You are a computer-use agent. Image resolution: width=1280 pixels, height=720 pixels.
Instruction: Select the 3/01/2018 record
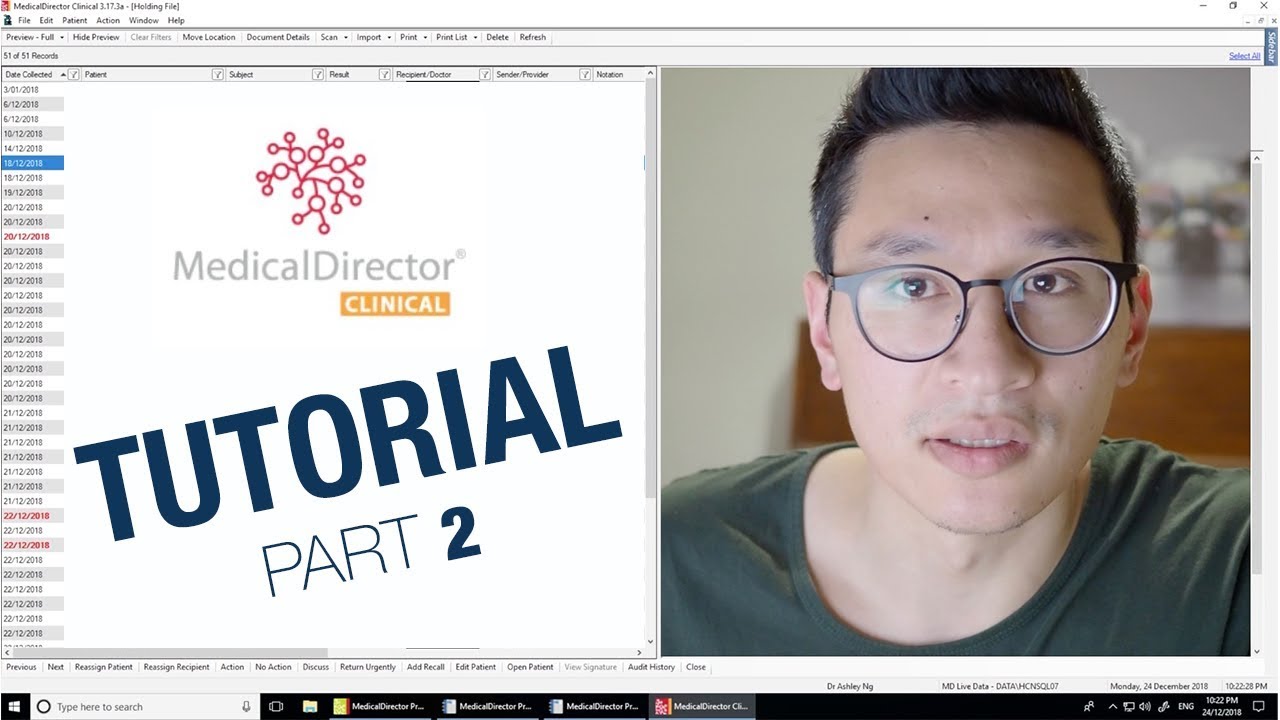32,90
